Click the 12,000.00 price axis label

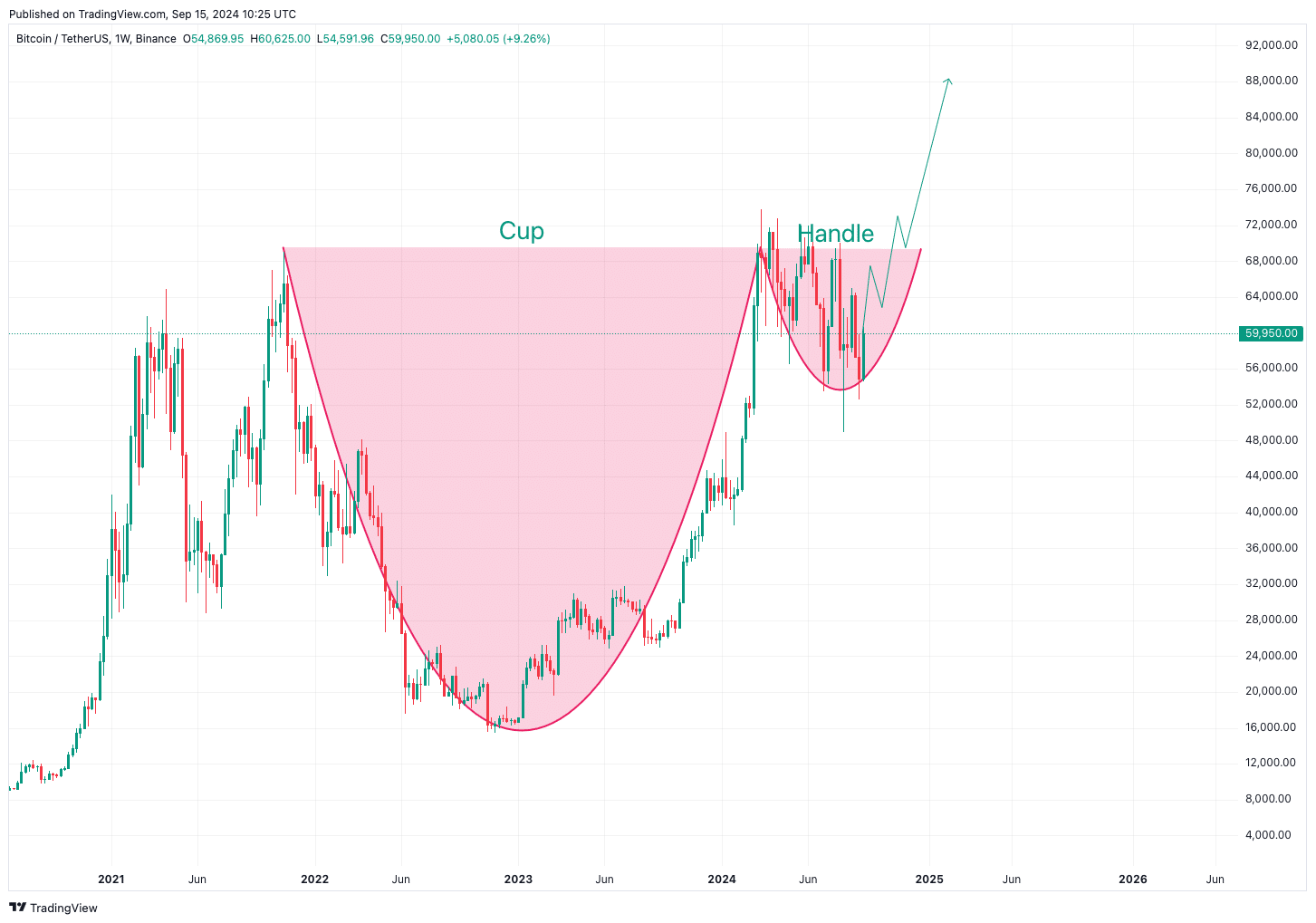1272,763
